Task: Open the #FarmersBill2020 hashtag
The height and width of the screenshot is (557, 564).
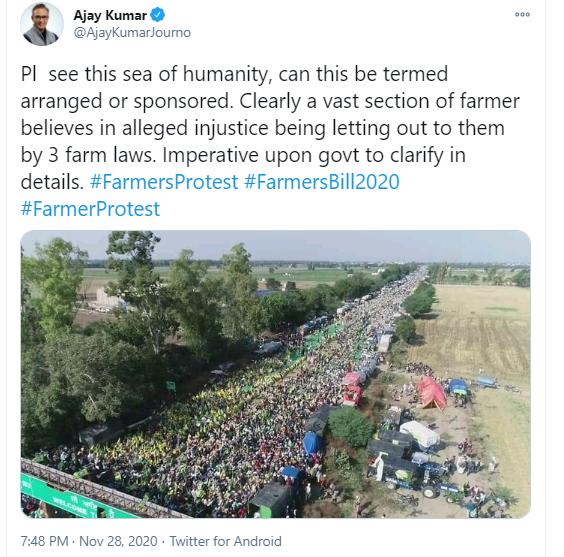Action: (322, 182)
